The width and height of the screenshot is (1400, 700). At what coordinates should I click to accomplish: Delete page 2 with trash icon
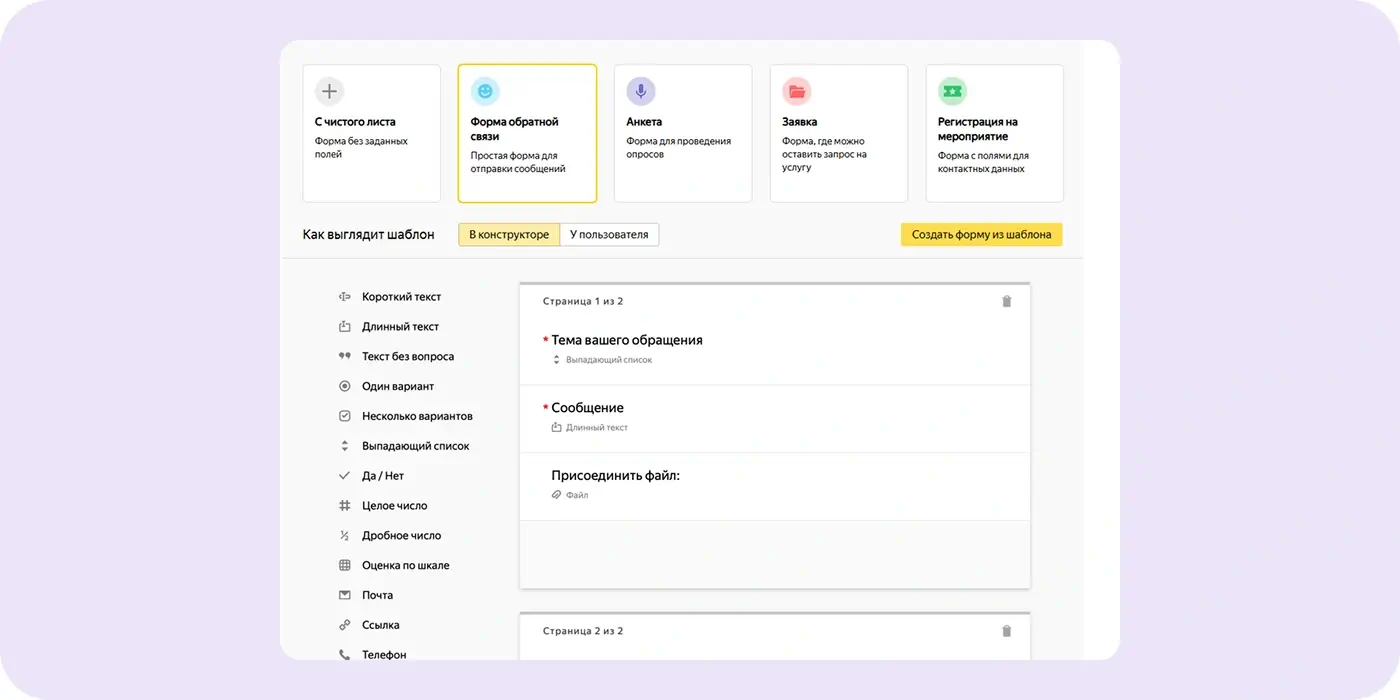[1007, 631]
